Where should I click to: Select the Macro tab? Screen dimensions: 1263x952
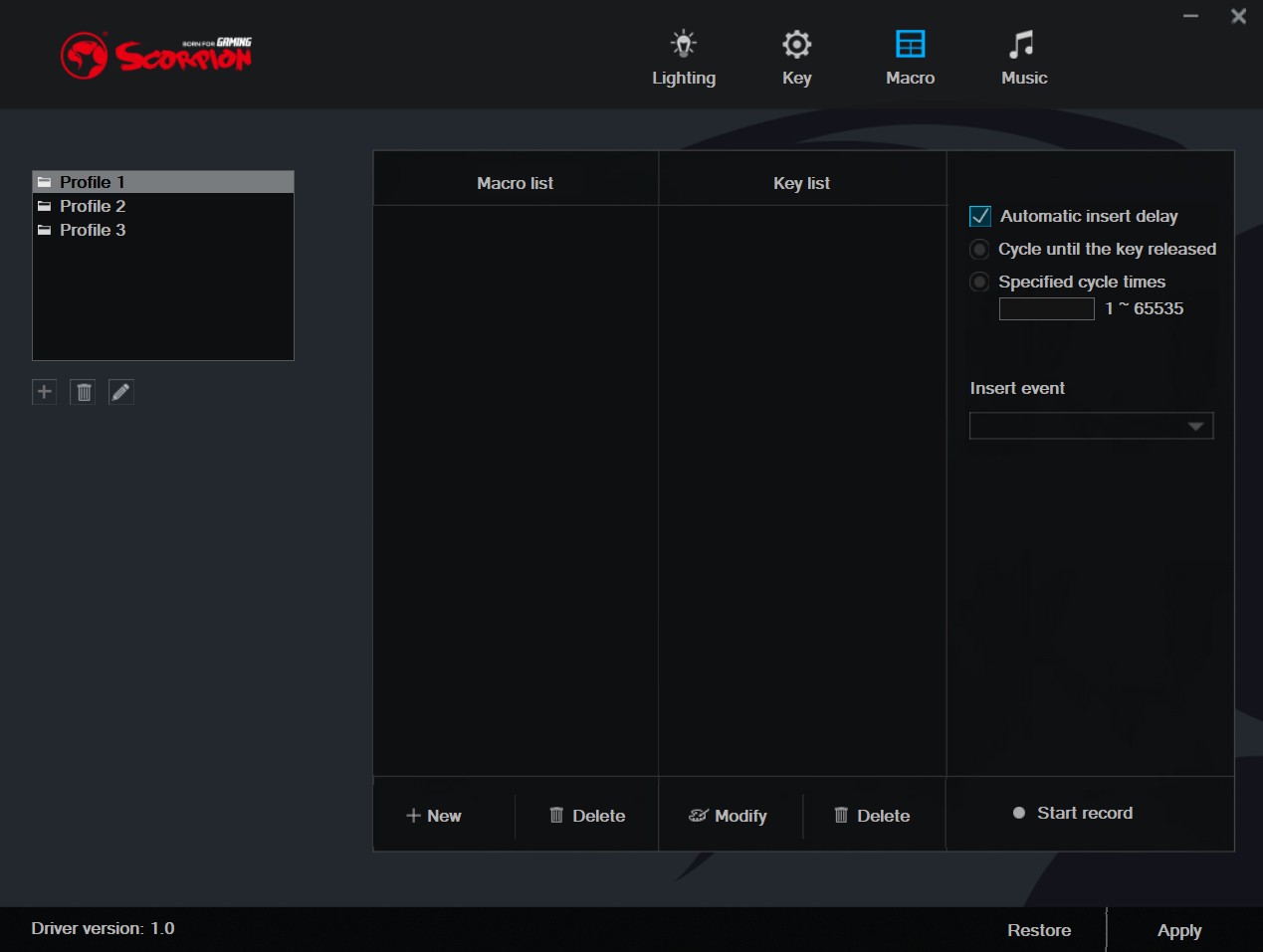pos(910,58)
